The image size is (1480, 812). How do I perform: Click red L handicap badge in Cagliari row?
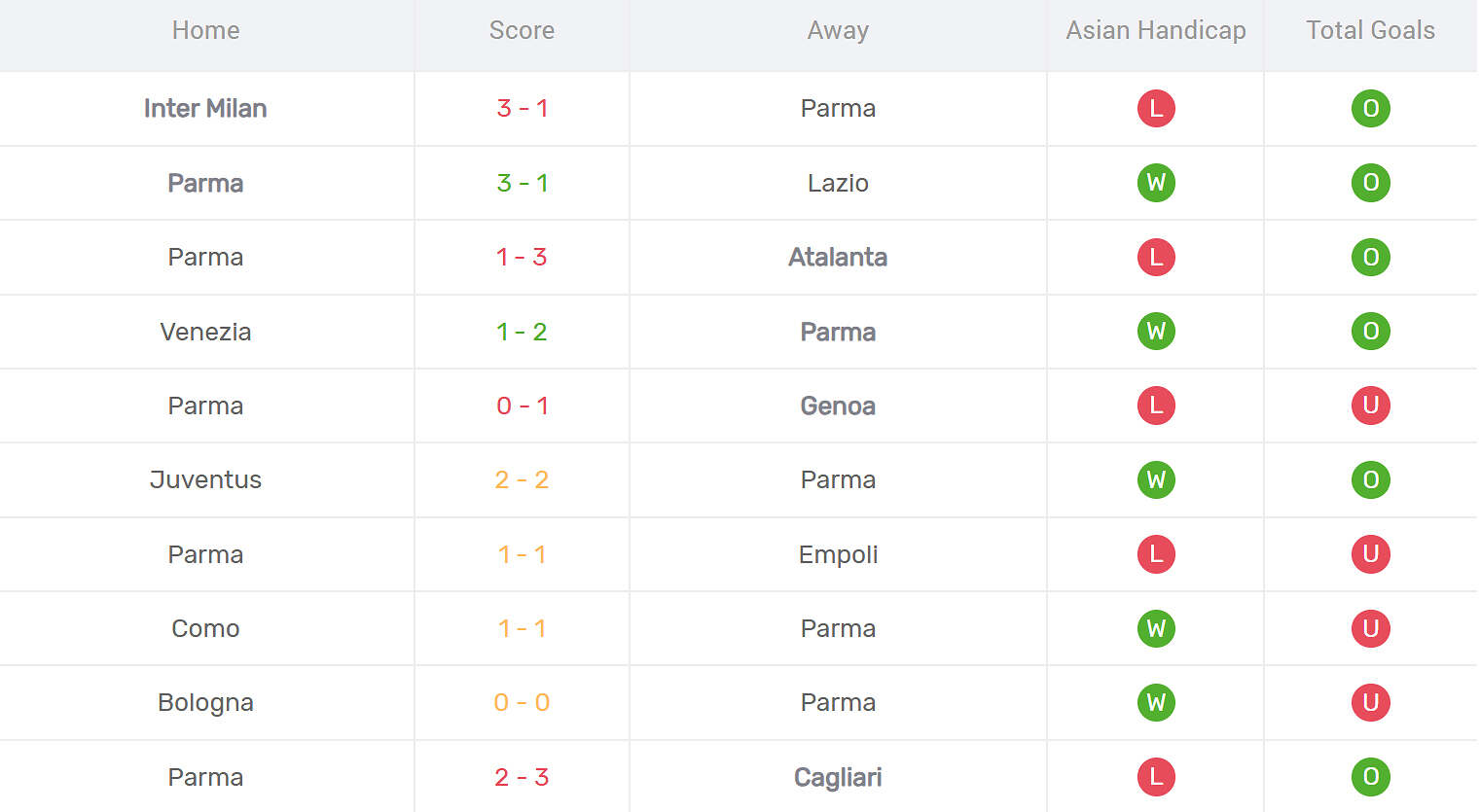point(1156,777)
